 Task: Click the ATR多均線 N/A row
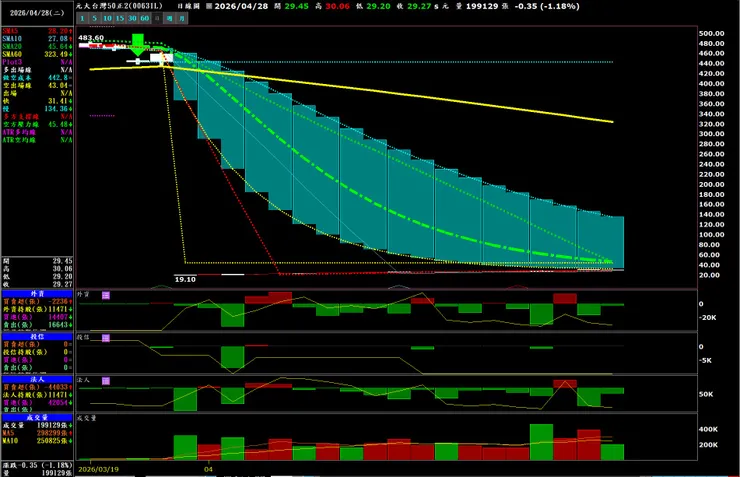pyautogui.click(x=37, y=132)
